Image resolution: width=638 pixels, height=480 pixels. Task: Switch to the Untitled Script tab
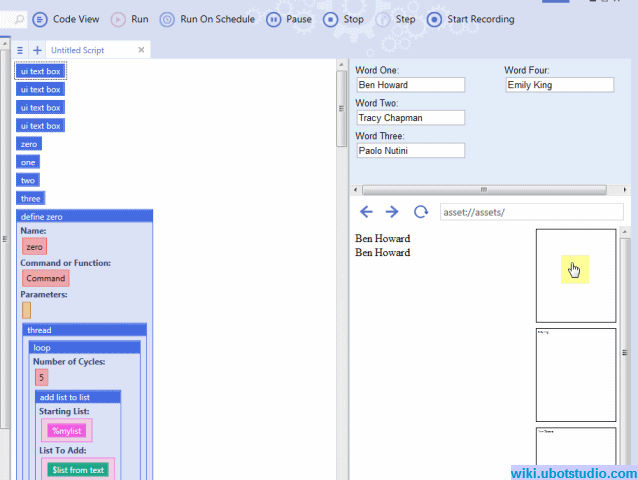(78, 50)
